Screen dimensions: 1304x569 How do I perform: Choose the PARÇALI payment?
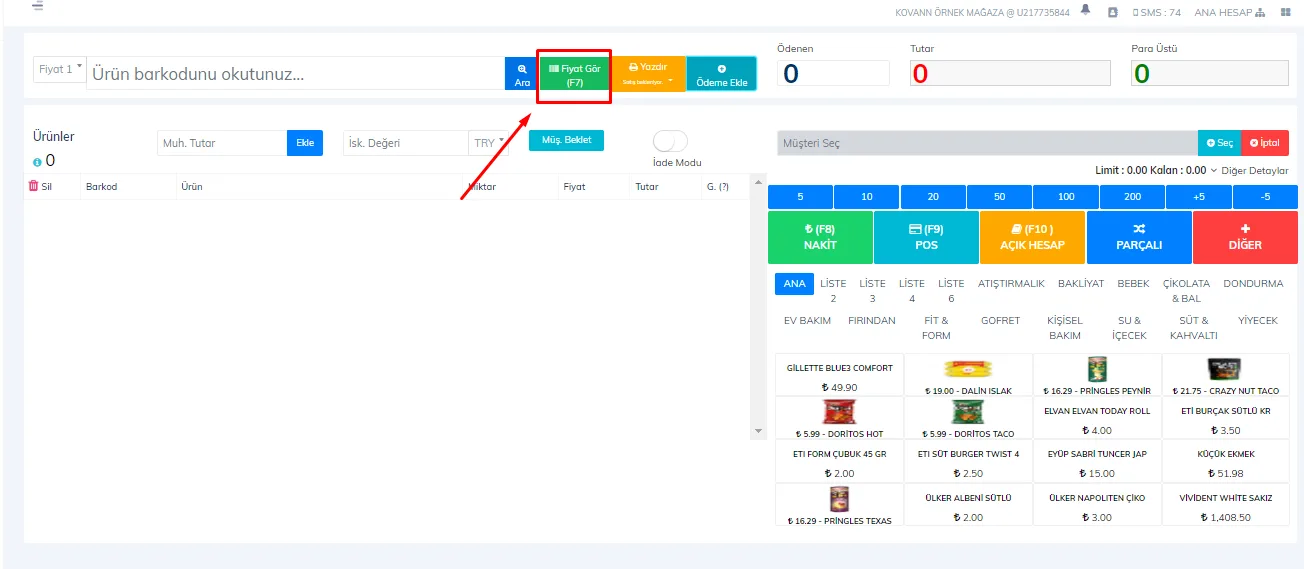tap(1139, 237)
